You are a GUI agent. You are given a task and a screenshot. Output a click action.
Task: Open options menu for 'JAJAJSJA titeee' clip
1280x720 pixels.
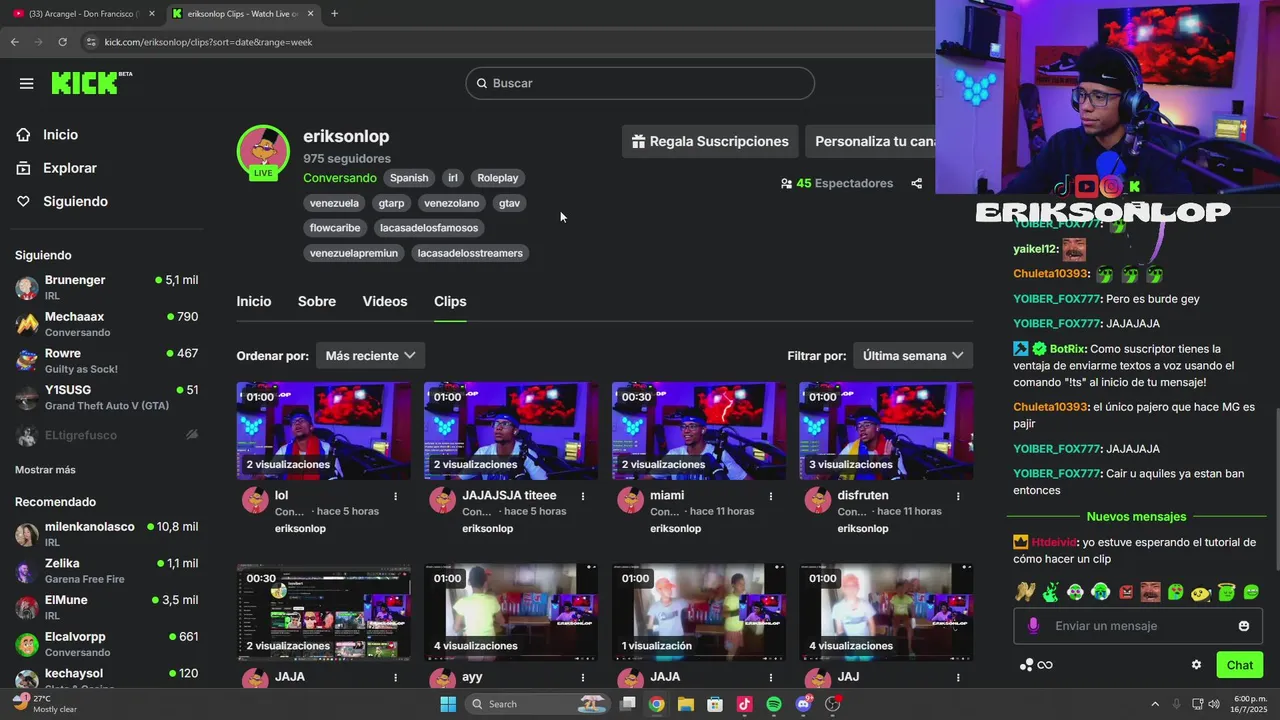(x=583, y=496)
